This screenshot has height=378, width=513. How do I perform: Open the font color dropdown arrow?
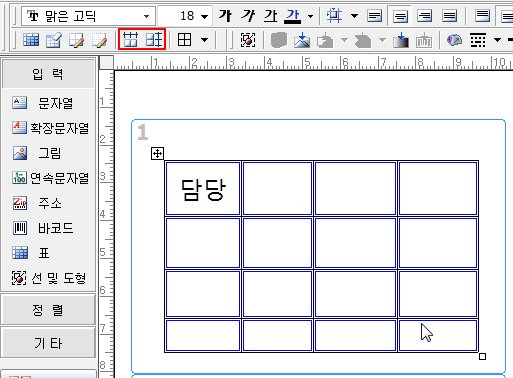click(311, 16)
